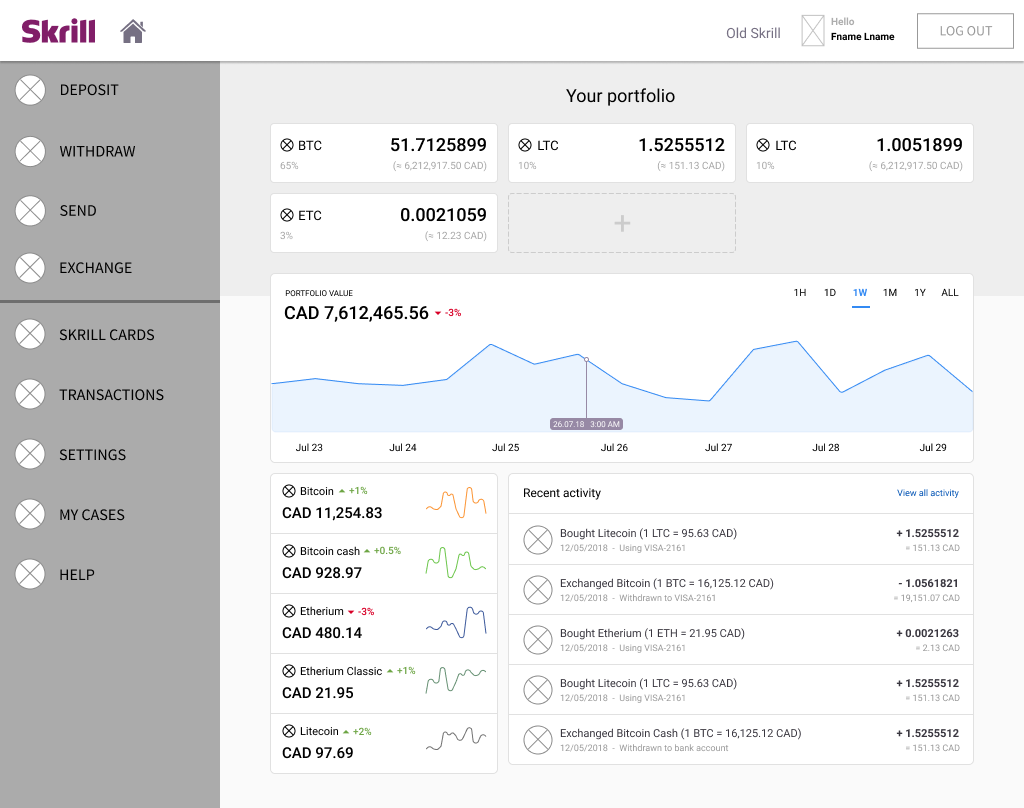Click the Litecoin coin icon in price list

pyautogui.click(x=289, y=731)
